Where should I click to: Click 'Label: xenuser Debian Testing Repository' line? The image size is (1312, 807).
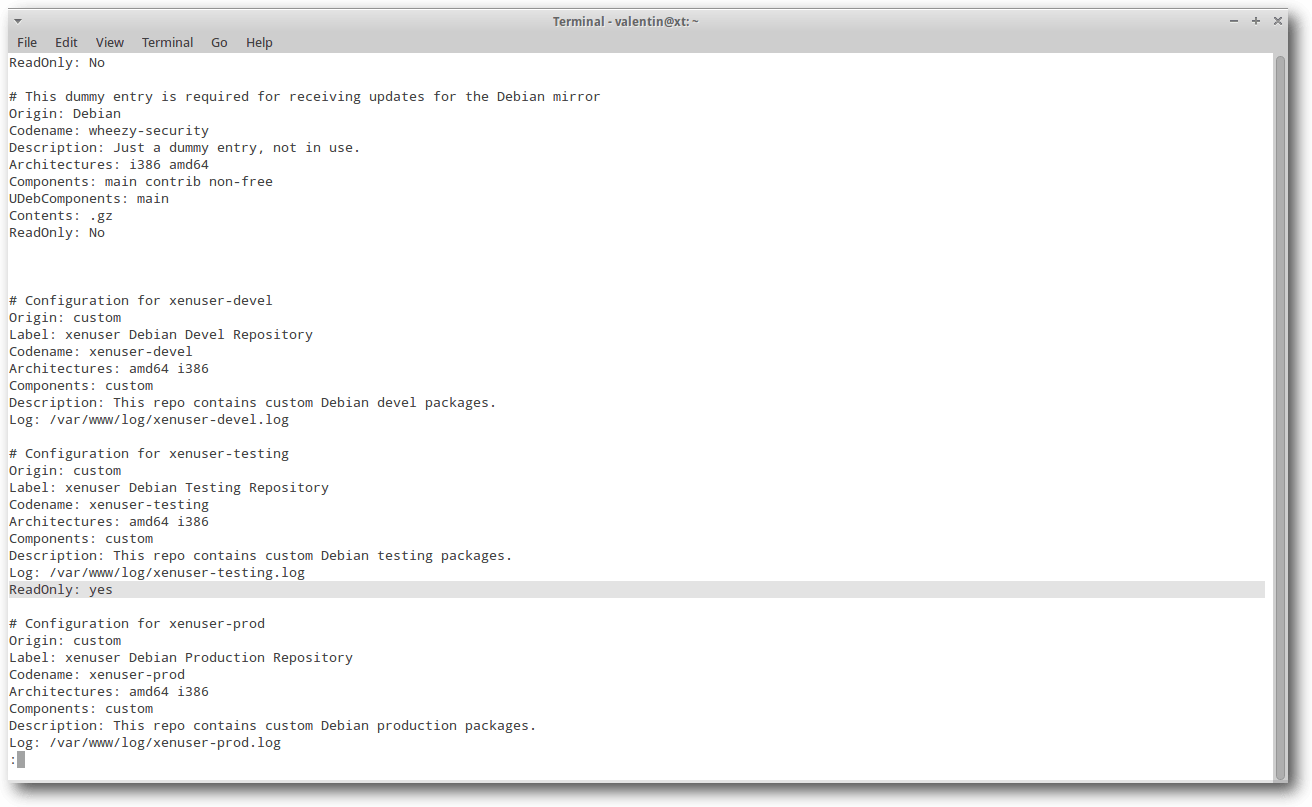pyautogui.click(x=169, y=487)
